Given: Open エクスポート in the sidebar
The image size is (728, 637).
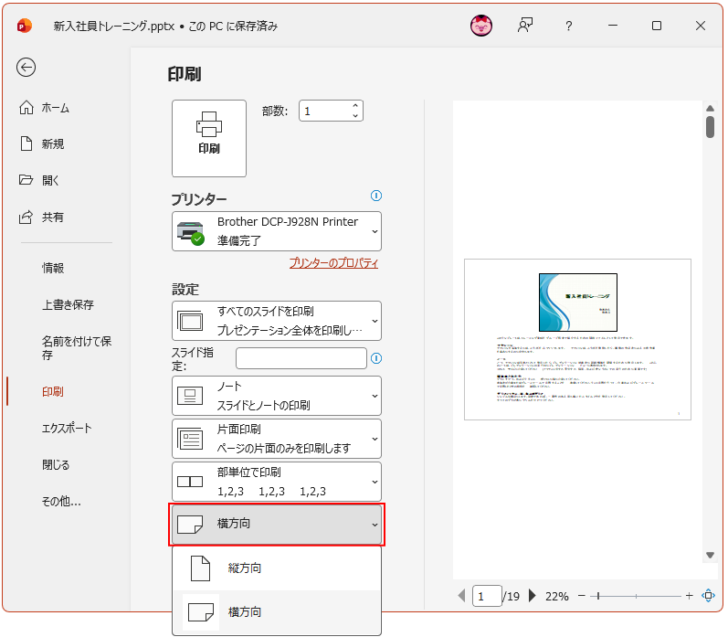Looking at the screenshot, I should coord(67,428).
